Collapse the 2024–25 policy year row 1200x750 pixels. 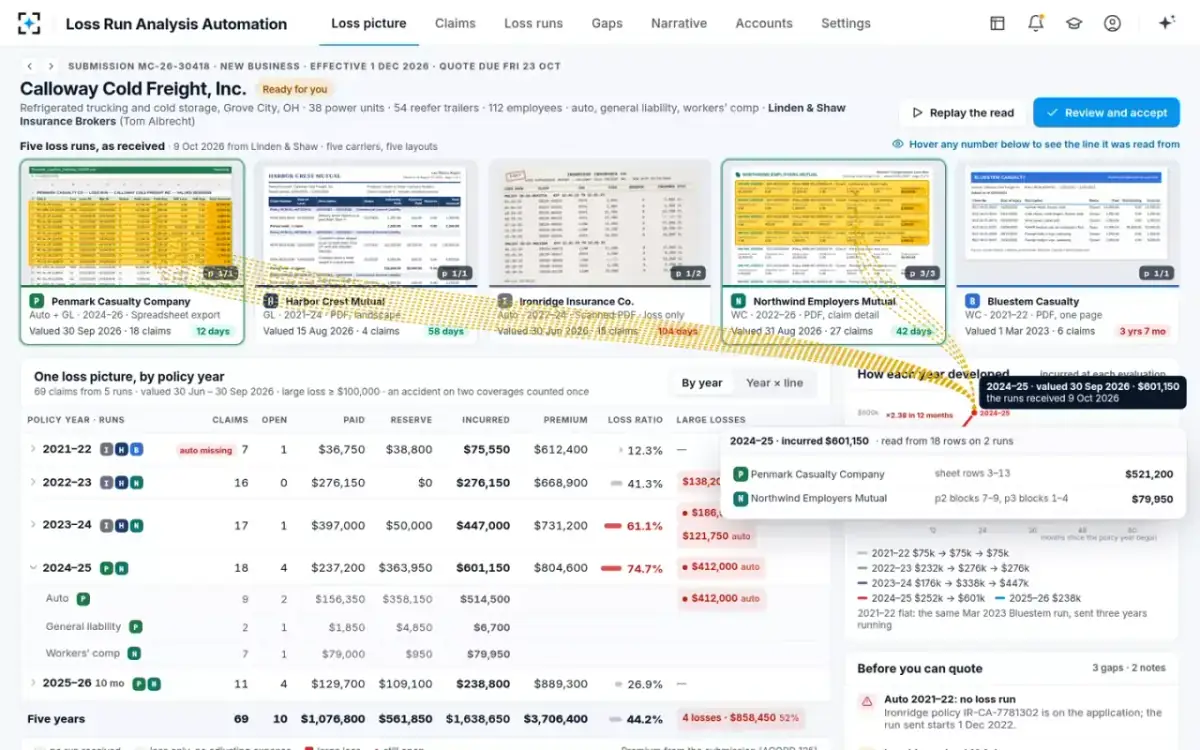point(32,568)
